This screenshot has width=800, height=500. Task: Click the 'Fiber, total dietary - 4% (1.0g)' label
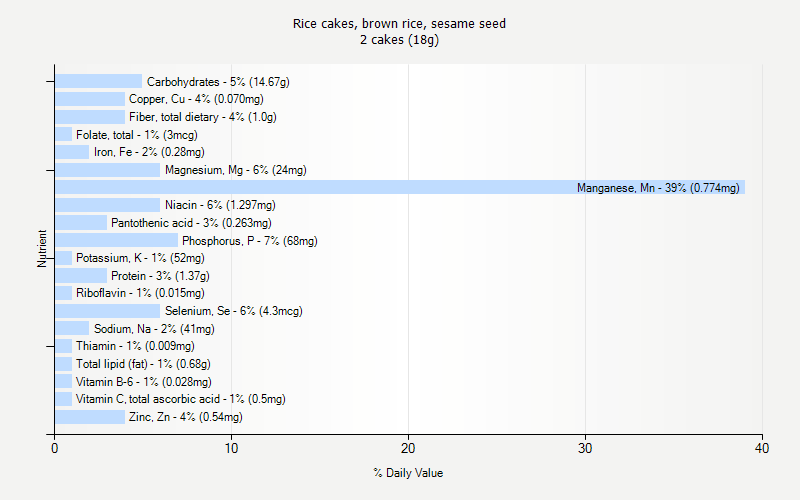(x=203, y=117)
